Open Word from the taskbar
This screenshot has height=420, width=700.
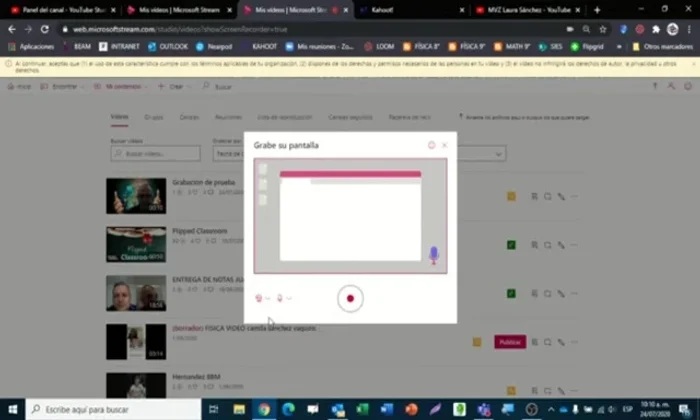[x=387, y=409]
